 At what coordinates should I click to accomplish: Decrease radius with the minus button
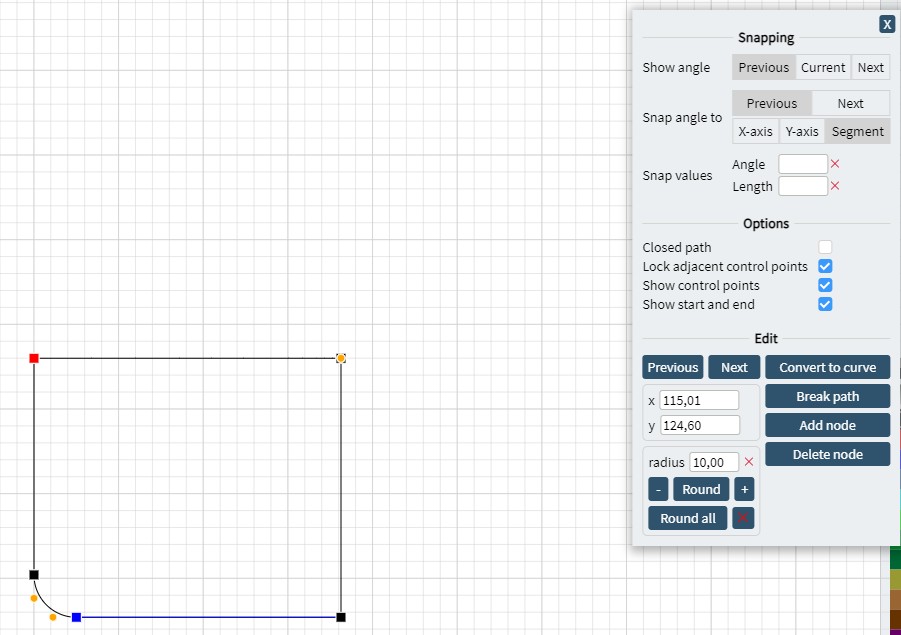[658, 489]
